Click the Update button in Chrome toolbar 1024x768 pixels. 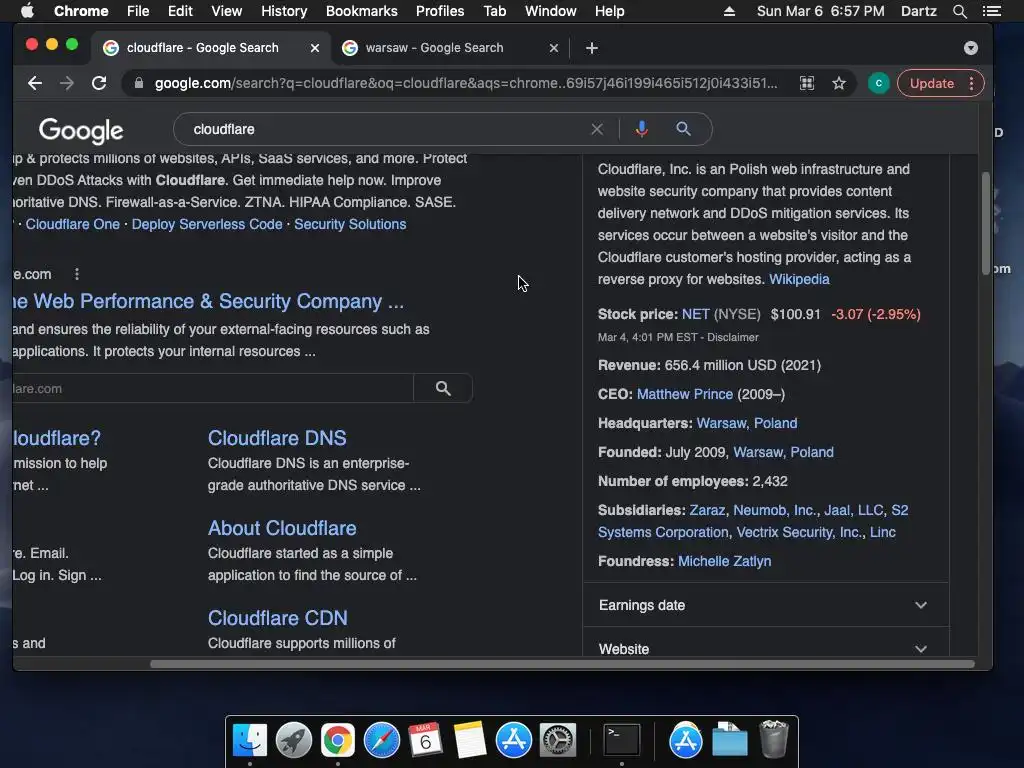pos(932,83)
